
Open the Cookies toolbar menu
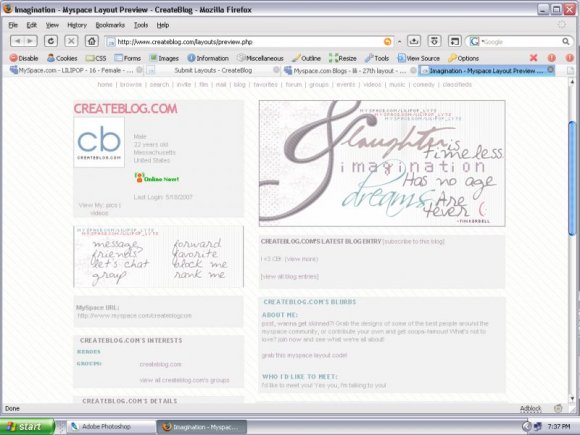coord(62,58)
